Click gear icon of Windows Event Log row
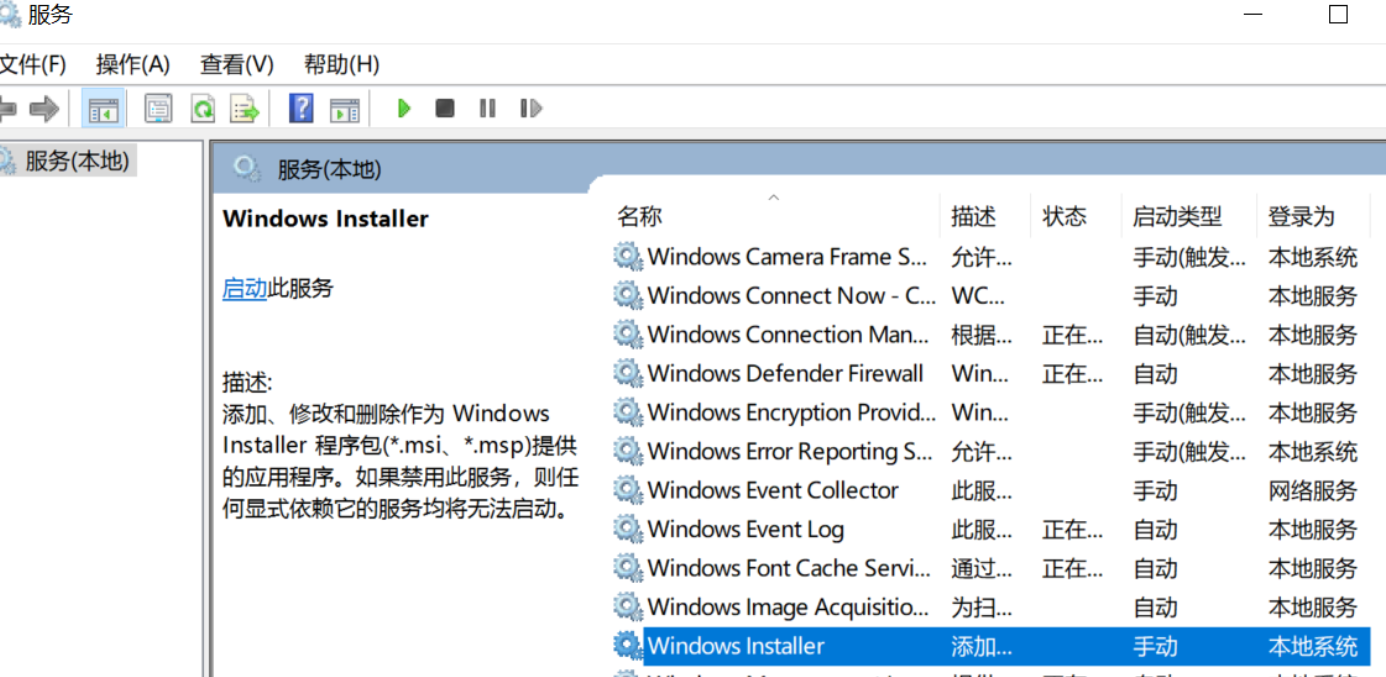Viewport: 1386px width, 677px height. 627,529
